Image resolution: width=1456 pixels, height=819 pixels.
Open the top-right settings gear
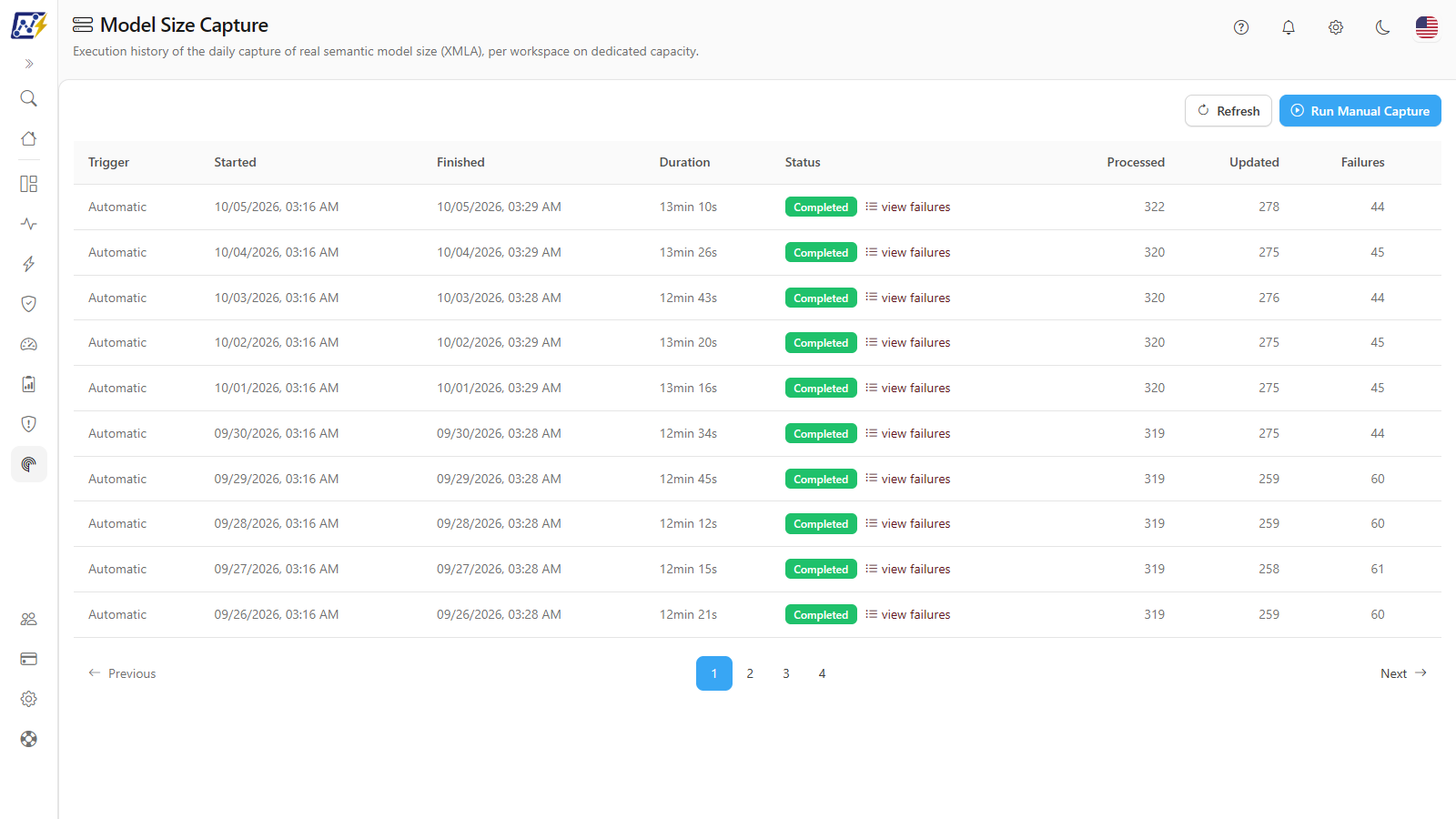pyautogui.click(x=1336, y=27)
